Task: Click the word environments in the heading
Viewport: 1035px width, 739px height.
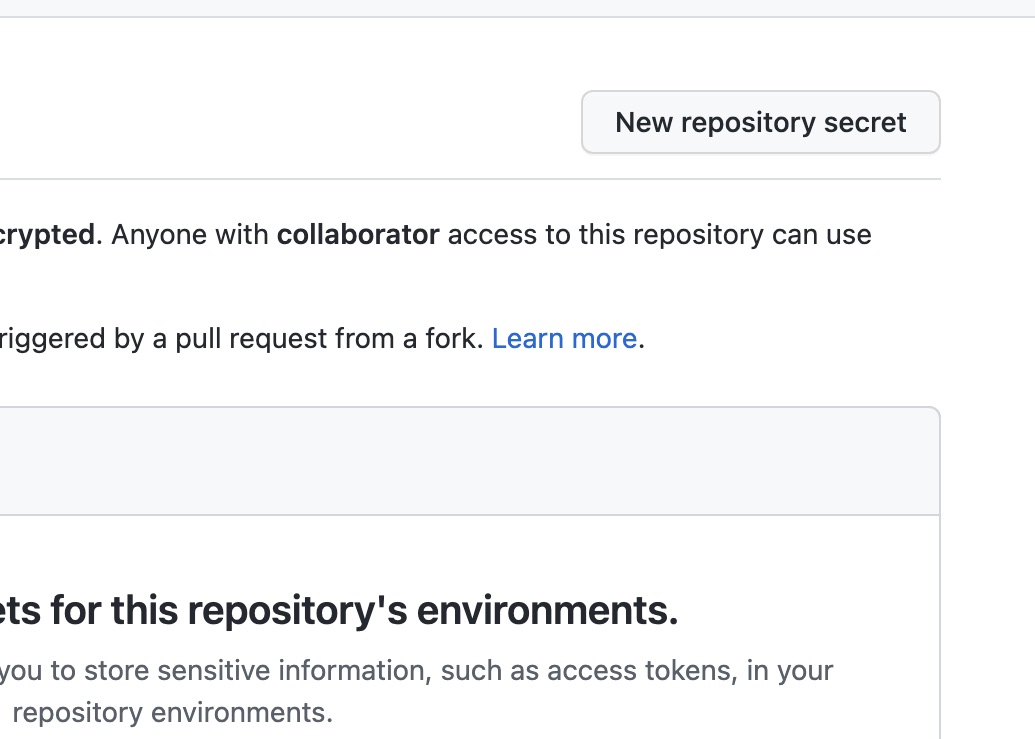Action: coord(547,610)
